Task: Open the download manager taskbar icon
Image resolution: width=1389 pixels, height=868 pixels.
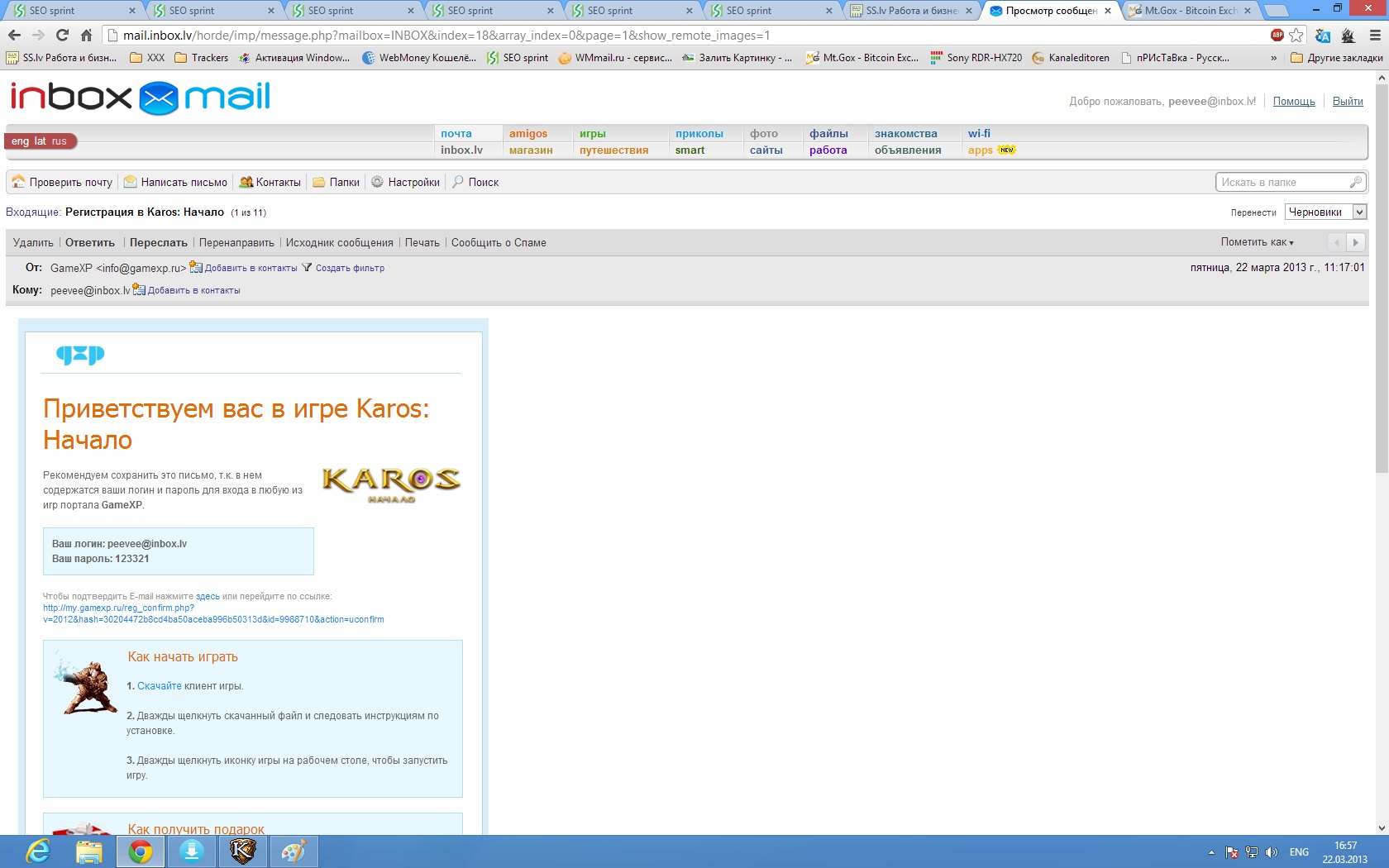Action: pyautogui.click(x=191, y=851)
